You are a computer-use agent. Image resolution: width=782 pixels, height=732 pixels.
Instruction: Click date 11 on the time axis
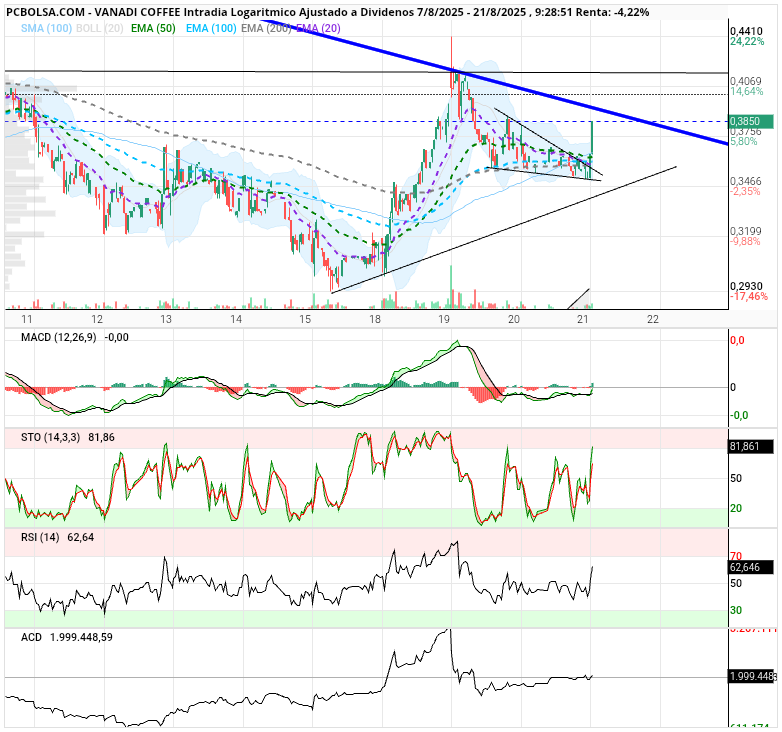click(x=27, y=319)
